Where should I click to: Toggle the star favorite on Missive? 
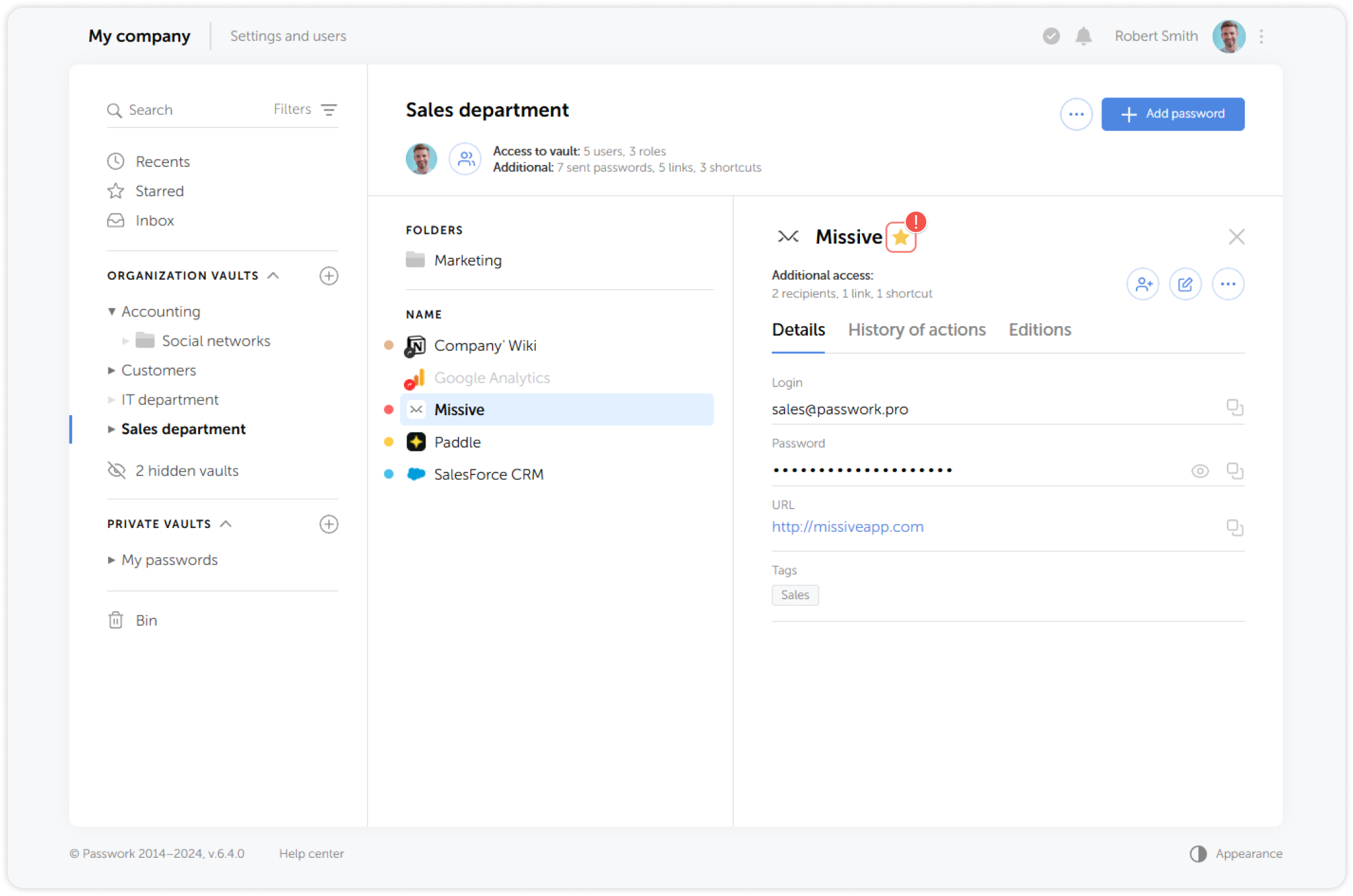[x=900, y=238]
